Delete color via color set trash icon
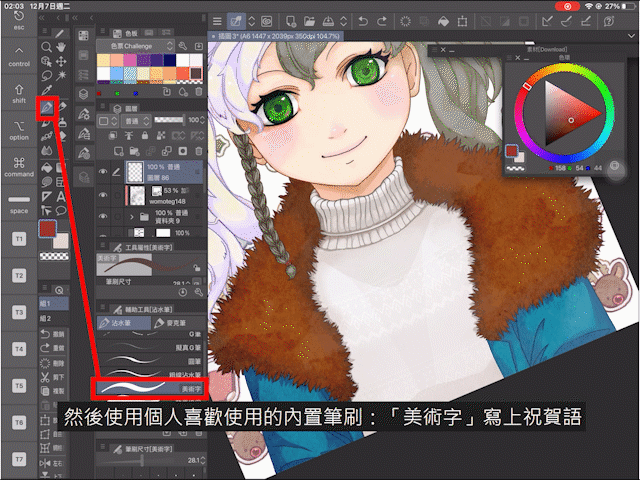Viewport: 640px width, 480px height. point(199,92)
